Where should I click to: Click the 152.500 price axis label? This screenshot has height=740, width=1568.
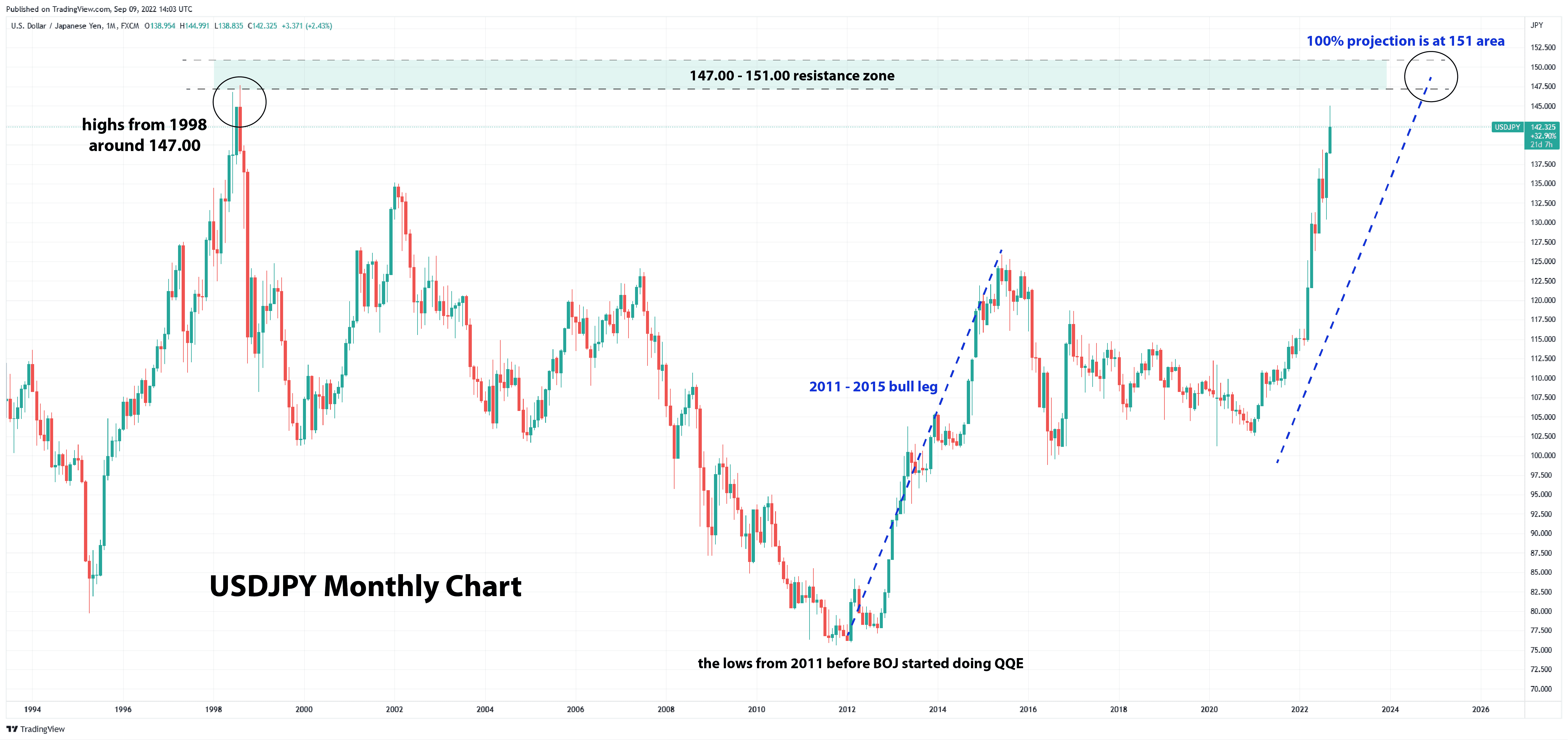(1543, 47)
